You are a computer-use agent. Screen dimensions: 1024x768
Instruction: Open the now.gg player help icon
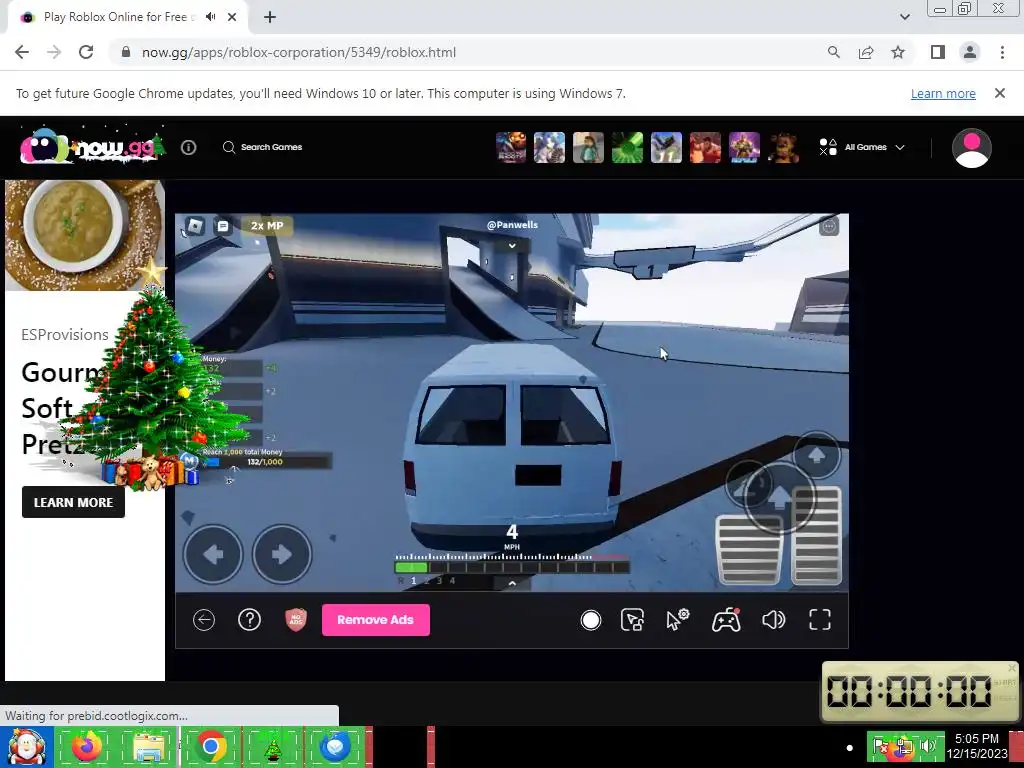[249, 620]
